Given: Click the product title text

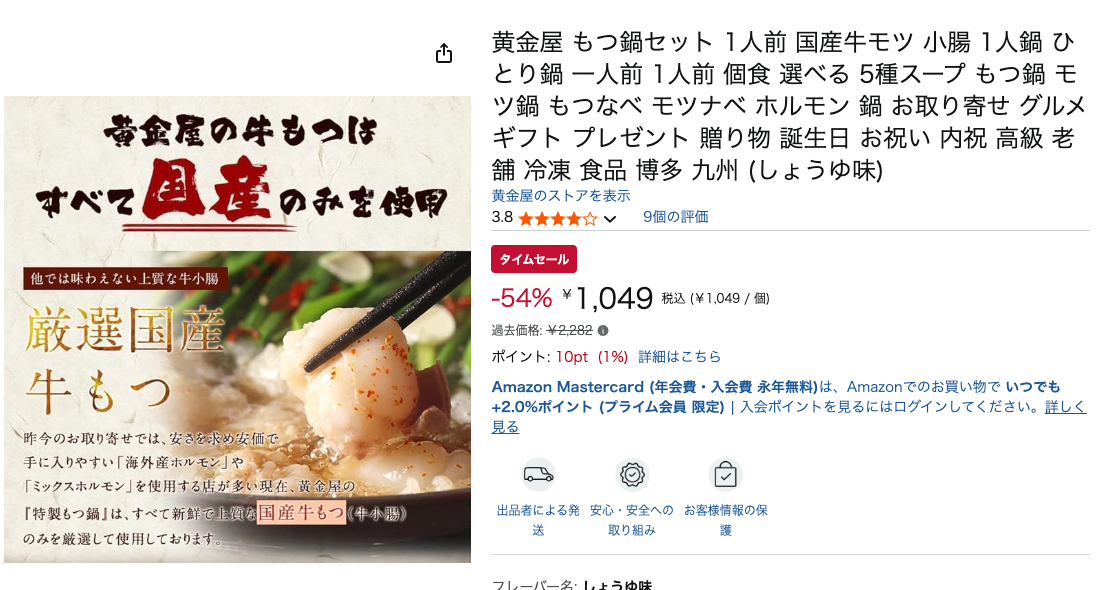Looking at the screenshot, I should click(789, 106).
